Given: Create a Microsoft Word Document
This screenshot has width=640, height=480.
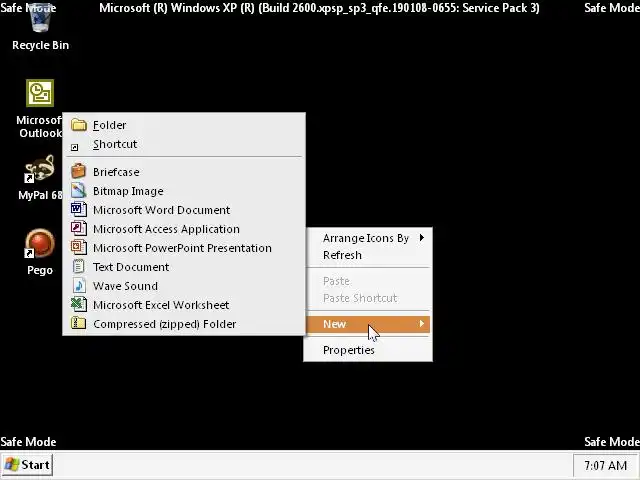Looking at the screenshot, I should click(184, 210).
